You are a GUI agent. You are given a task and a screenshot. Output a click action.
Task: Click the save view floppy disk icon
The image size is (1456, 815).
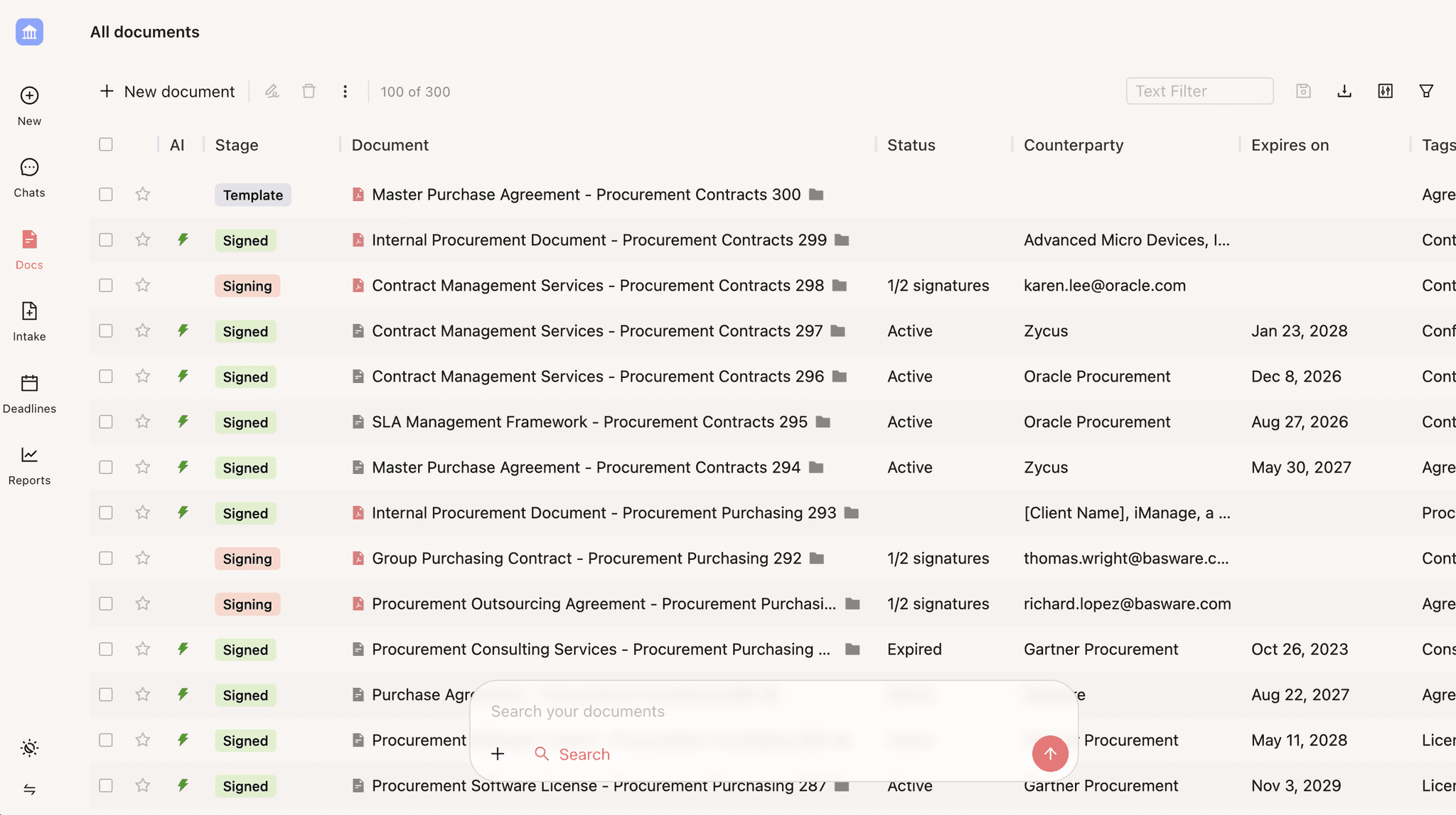coord(1303,91)
